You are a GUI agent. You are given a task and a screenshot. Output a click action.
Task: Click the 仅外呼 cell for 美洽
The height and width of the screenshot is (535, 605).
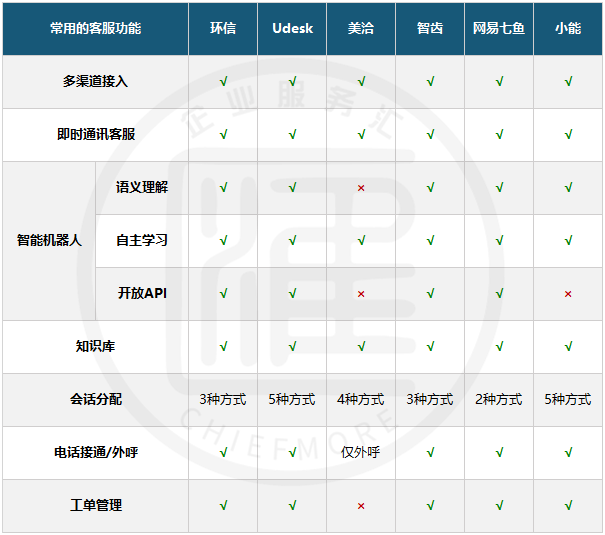[x=361, y=452]
